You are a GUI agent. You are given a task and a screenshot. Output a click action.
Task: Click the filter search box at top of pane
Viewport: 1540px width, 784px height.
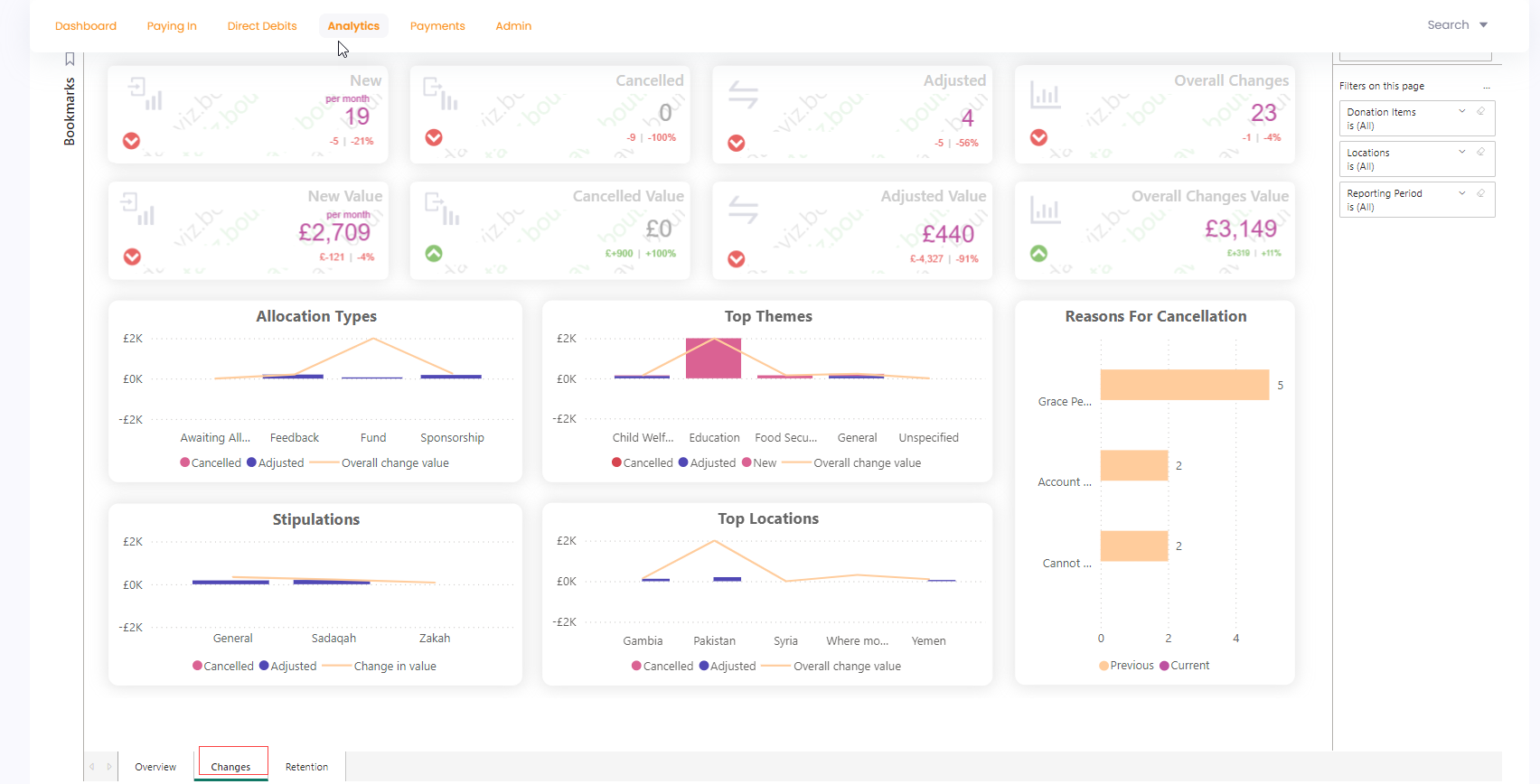tap(1415, 56)
